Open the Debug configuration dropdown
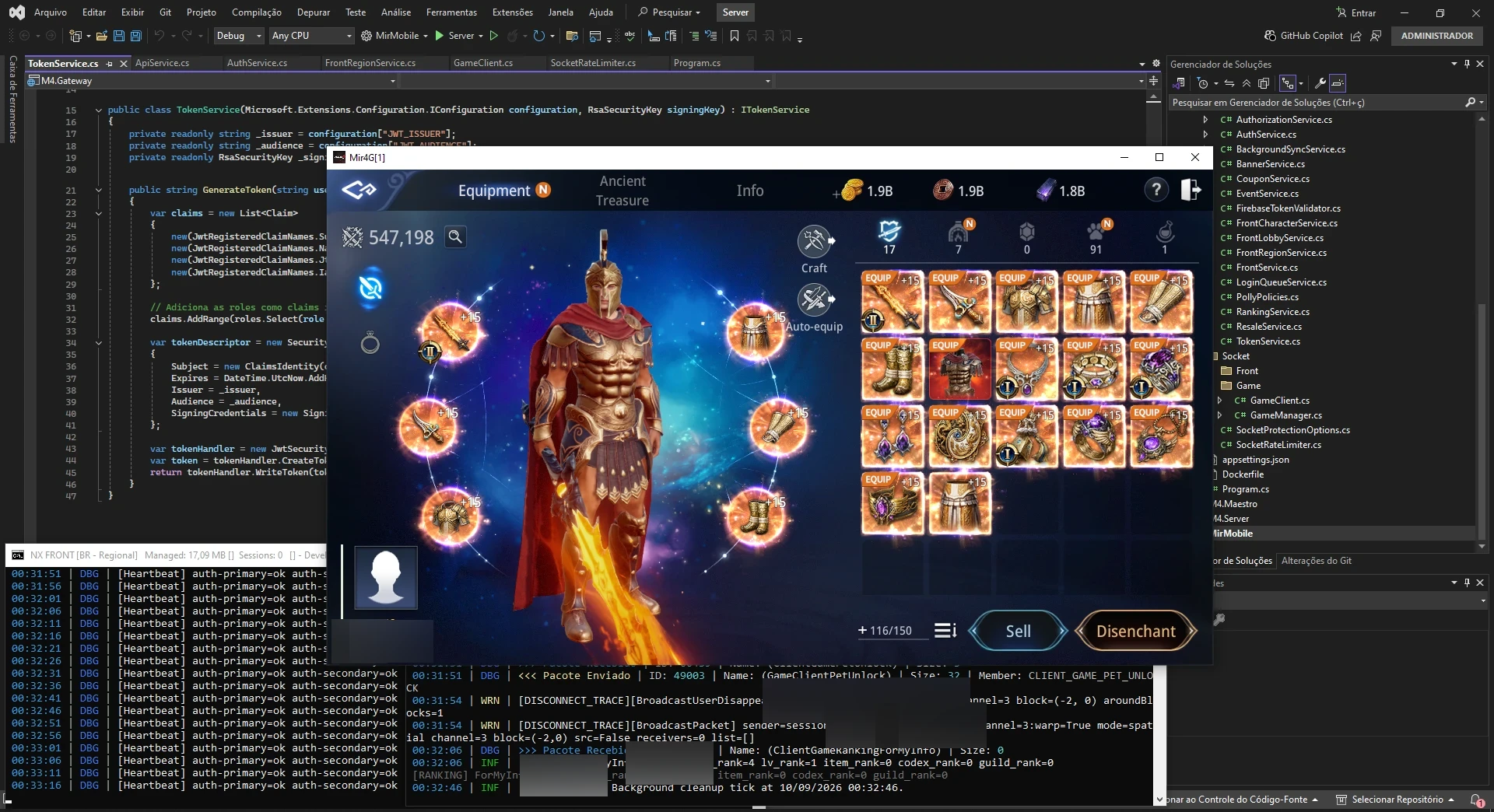Screen dimensions: 1494x812 239,36
